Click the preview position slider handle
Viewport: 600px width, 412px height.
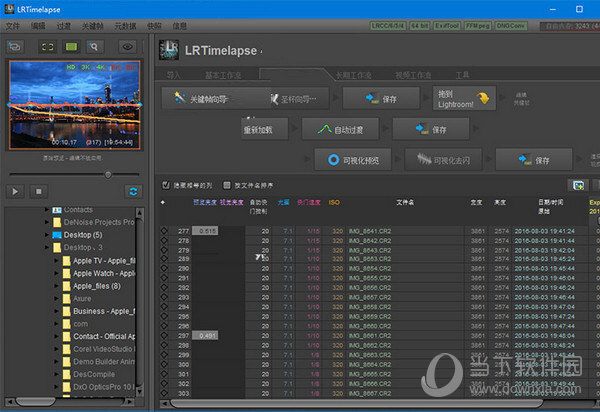tap(108, 175)
